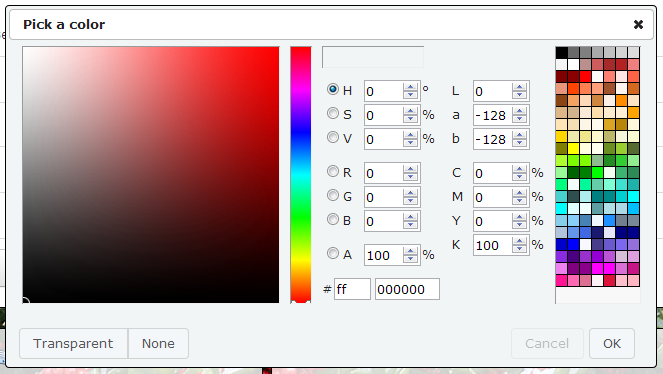Close the Pick a color dialog
This screenshot has width=663, height=374.
(638, 25)
